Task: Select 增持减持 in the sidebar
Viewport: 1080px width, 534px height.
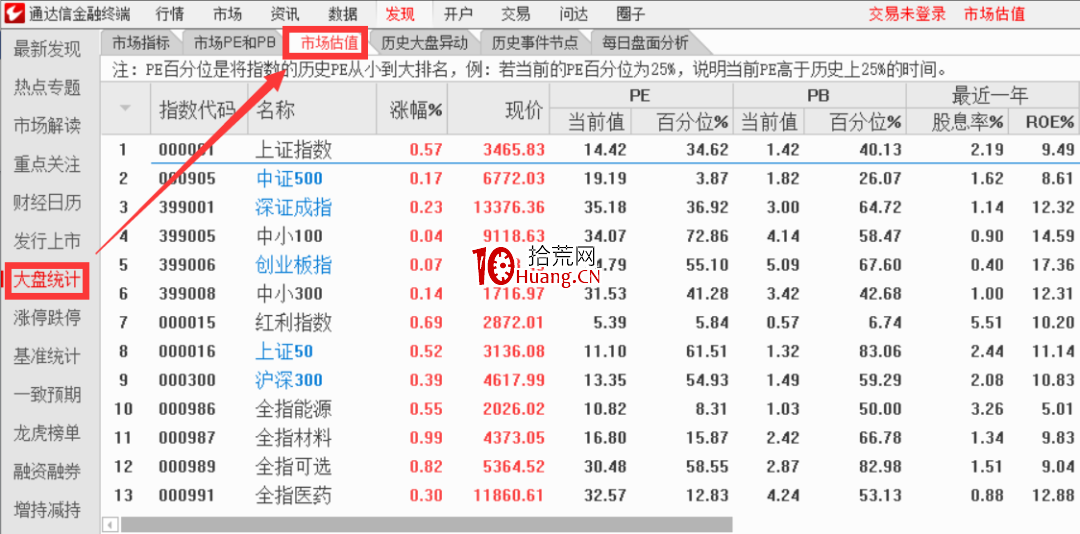Action: pyautogui.click(x=48, y=510)
